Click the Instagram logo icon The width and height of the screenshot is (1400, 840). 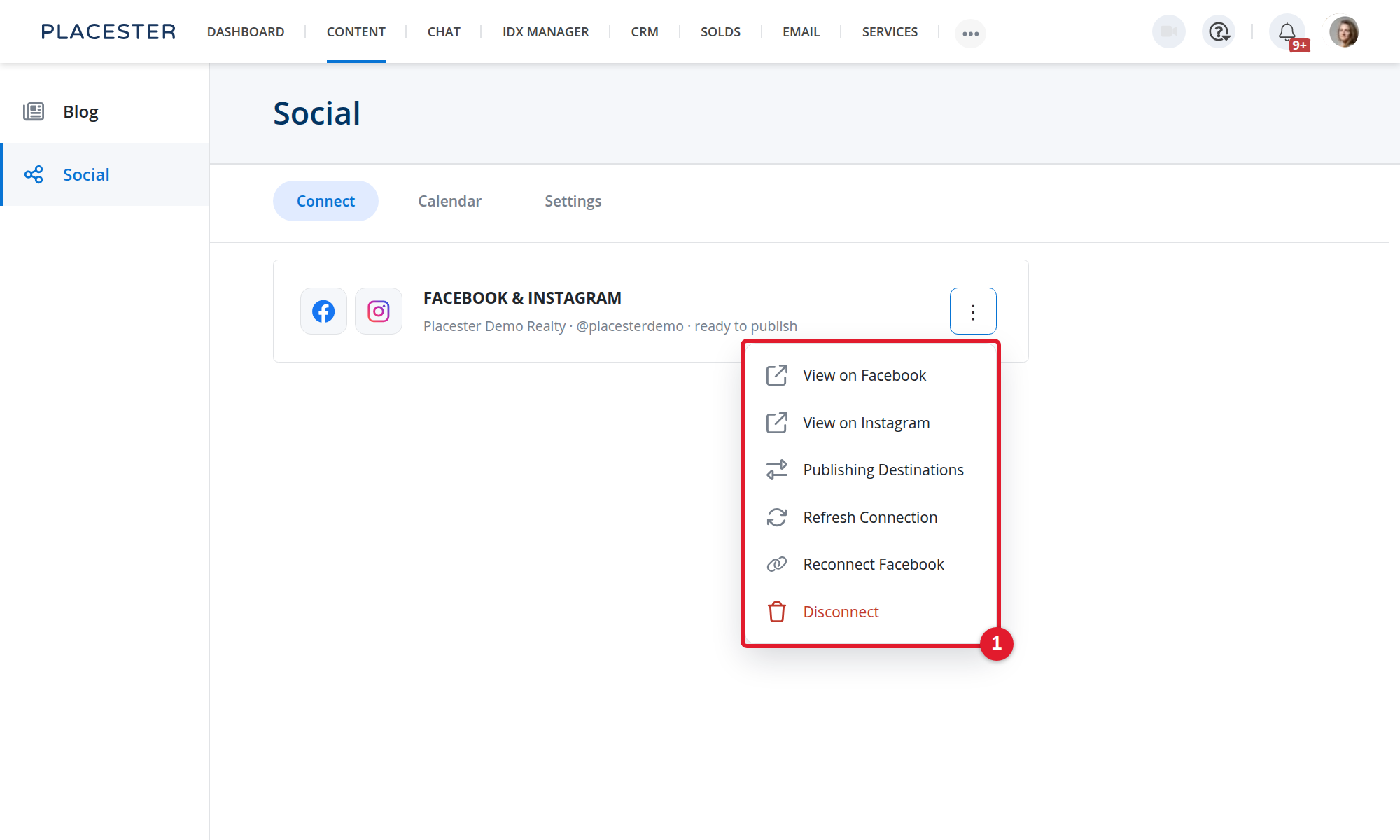(x=379, y=311)
